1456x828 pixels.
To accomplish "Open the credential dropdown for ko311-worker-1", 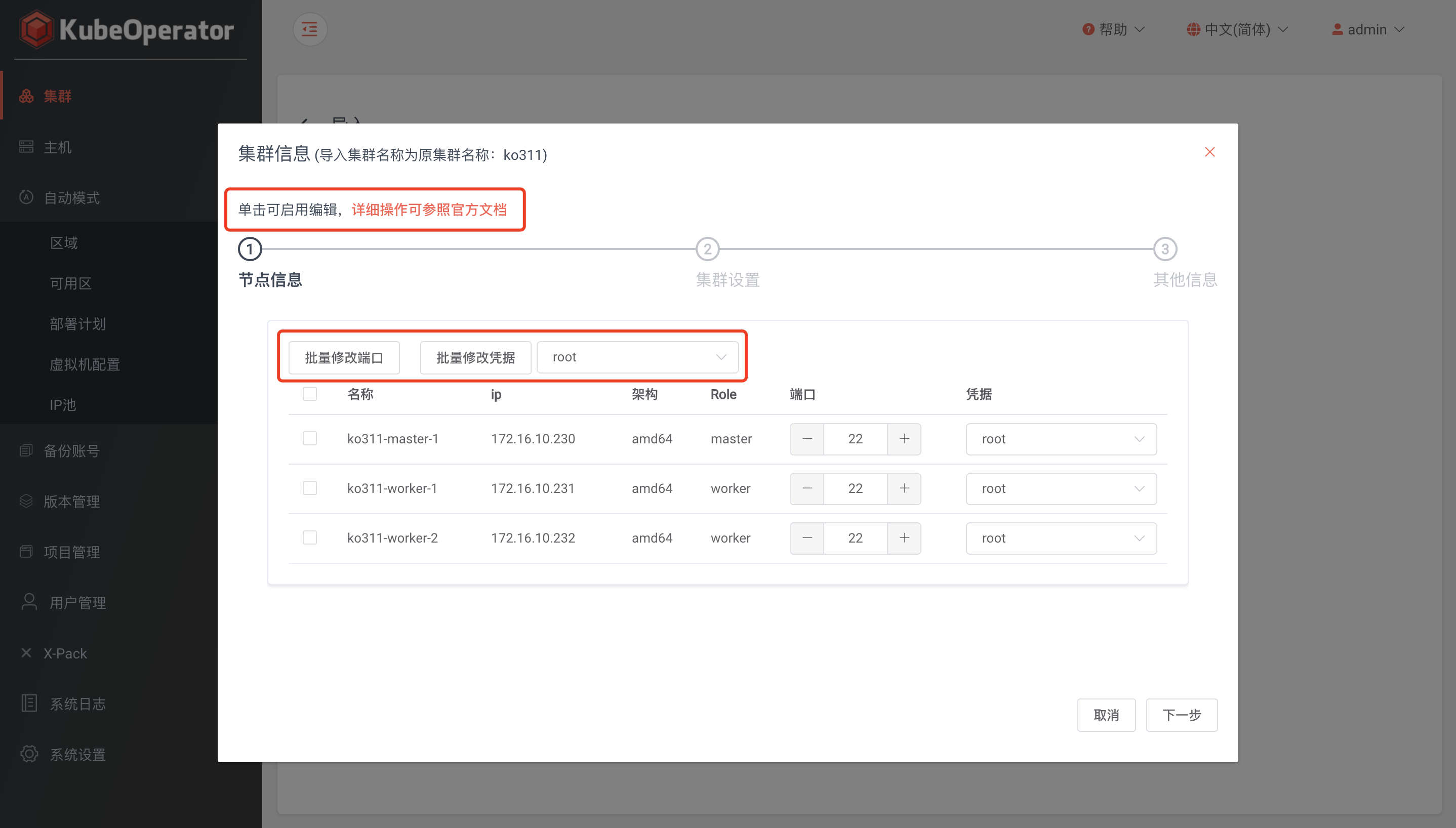I will [x=1061, y=488].
